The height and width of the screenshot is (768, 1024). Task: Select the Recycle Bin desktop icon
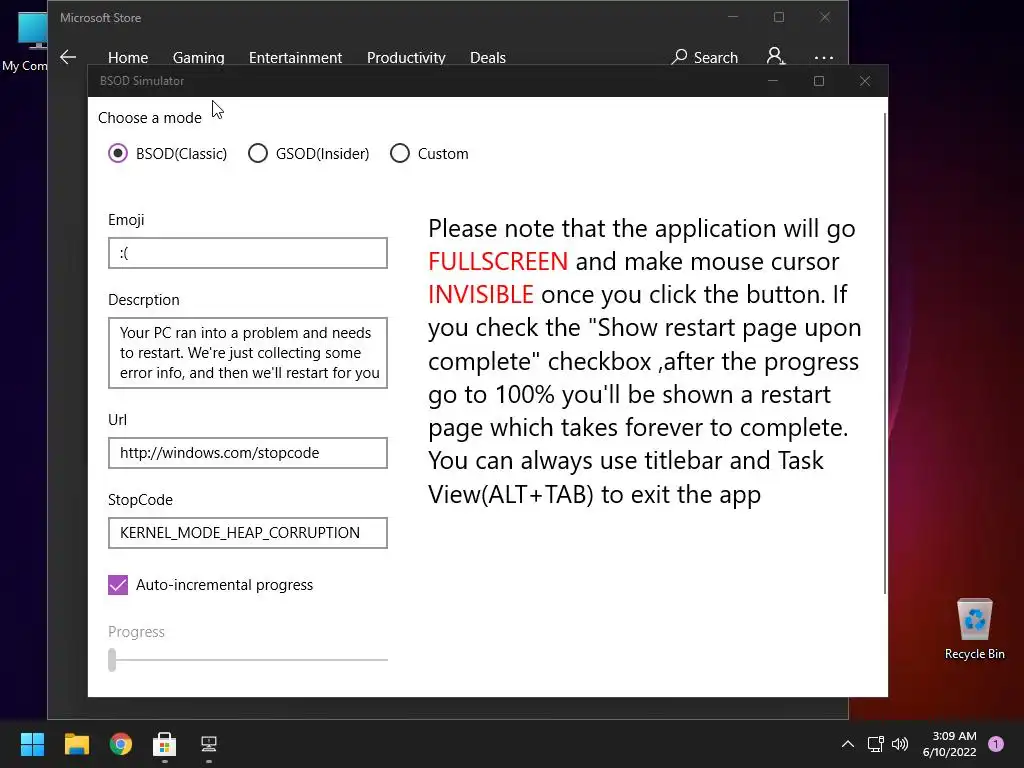pyautogui.click(x=974, y=629)
